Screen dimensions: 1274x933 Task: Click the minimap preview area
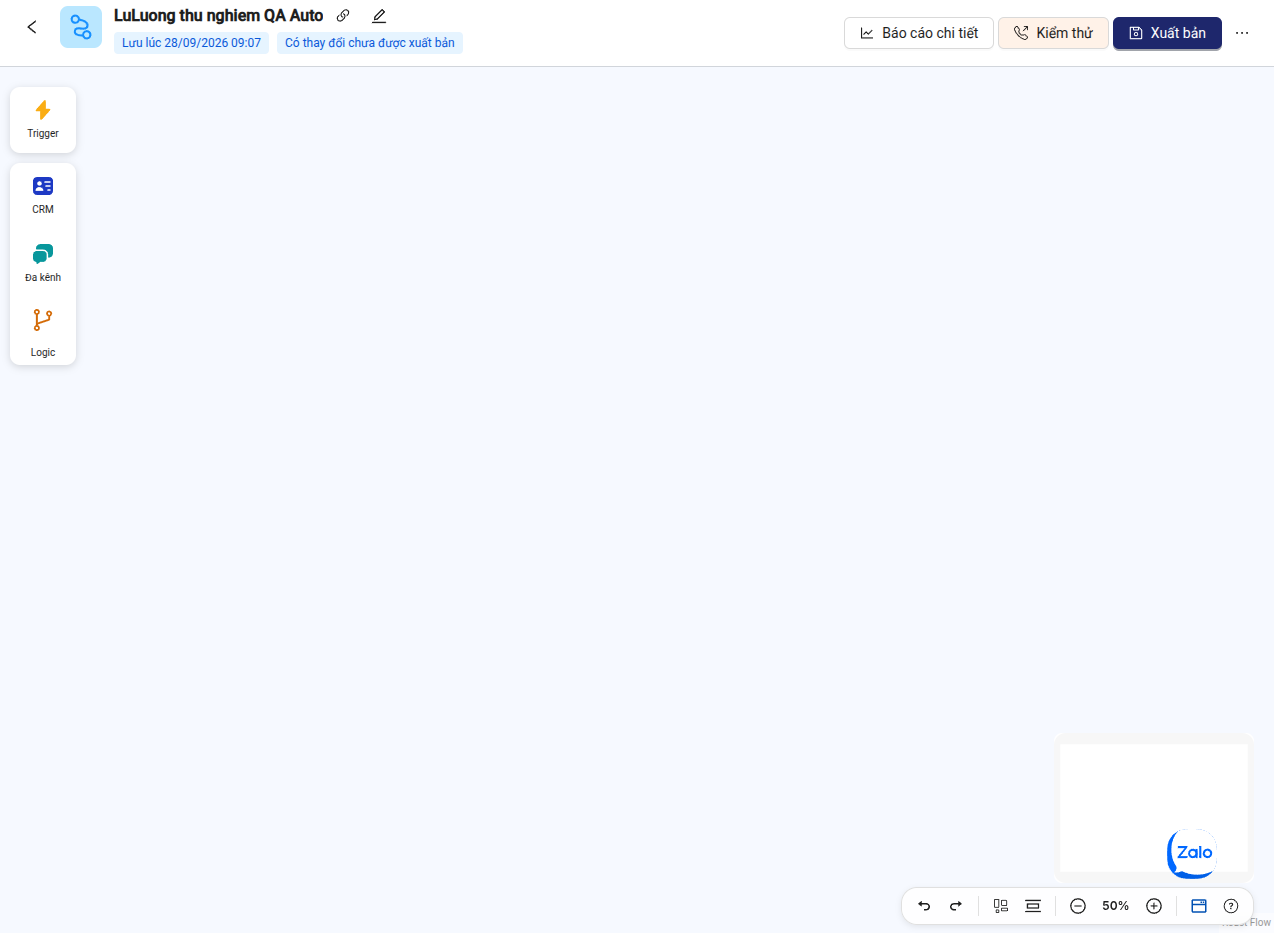[x=1154, y=808]
